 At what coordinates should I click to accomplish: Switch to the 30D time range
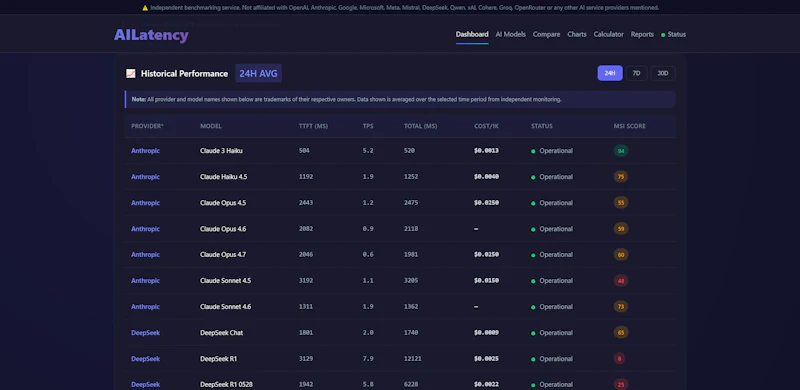click(663, 73)
